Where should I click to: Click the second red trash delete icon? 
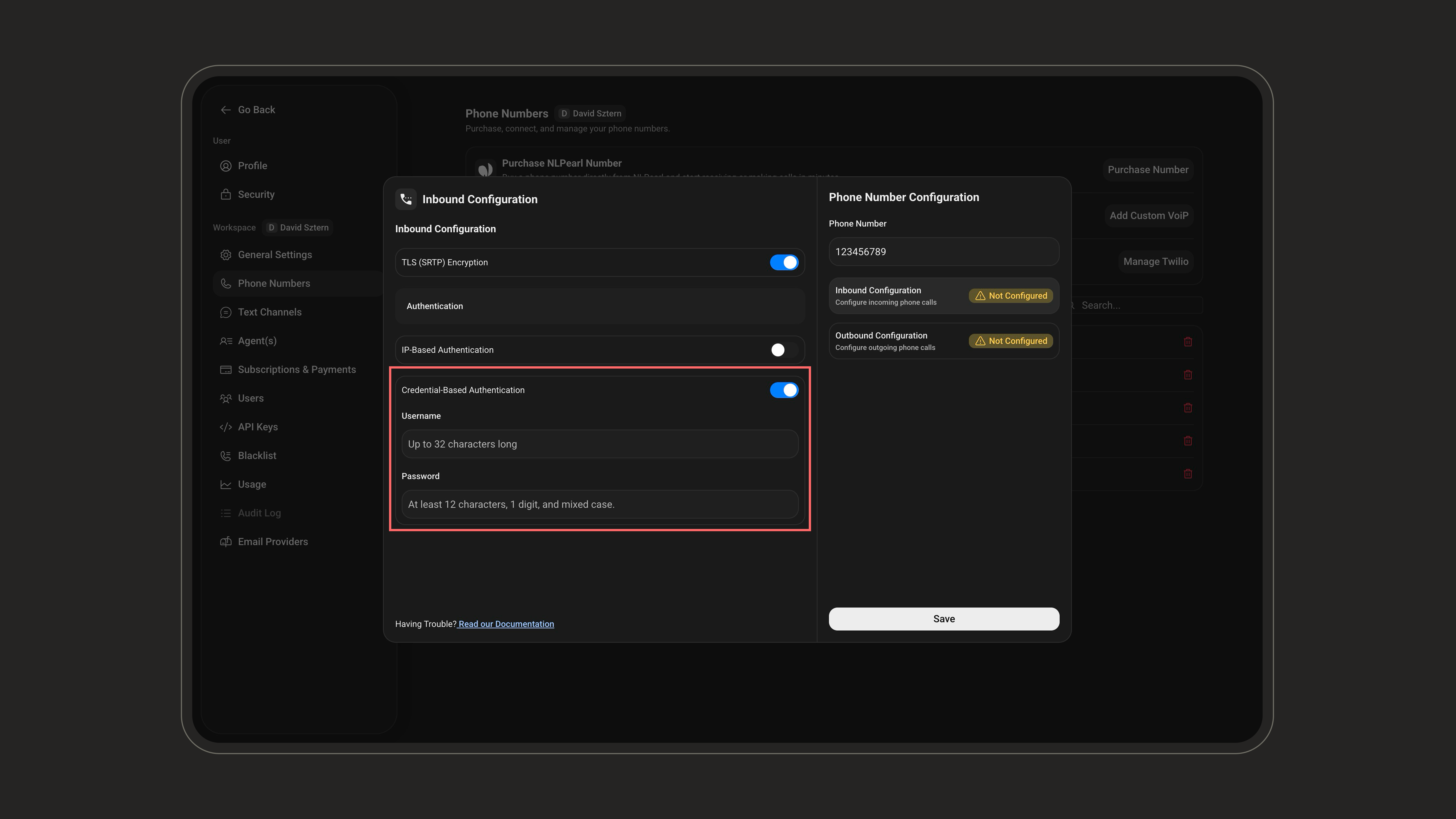1188,375
